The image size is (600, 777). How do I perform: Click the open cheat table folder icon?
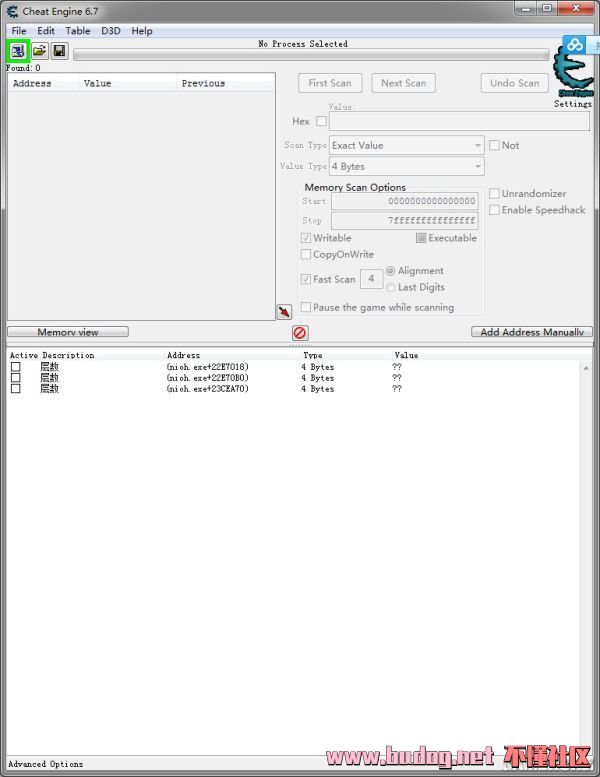coord(40,51)
